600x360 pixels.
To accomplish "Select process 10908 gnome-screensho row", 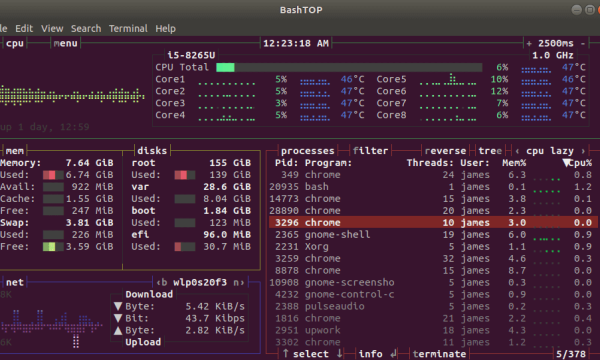I will click(x=433, y=282).
